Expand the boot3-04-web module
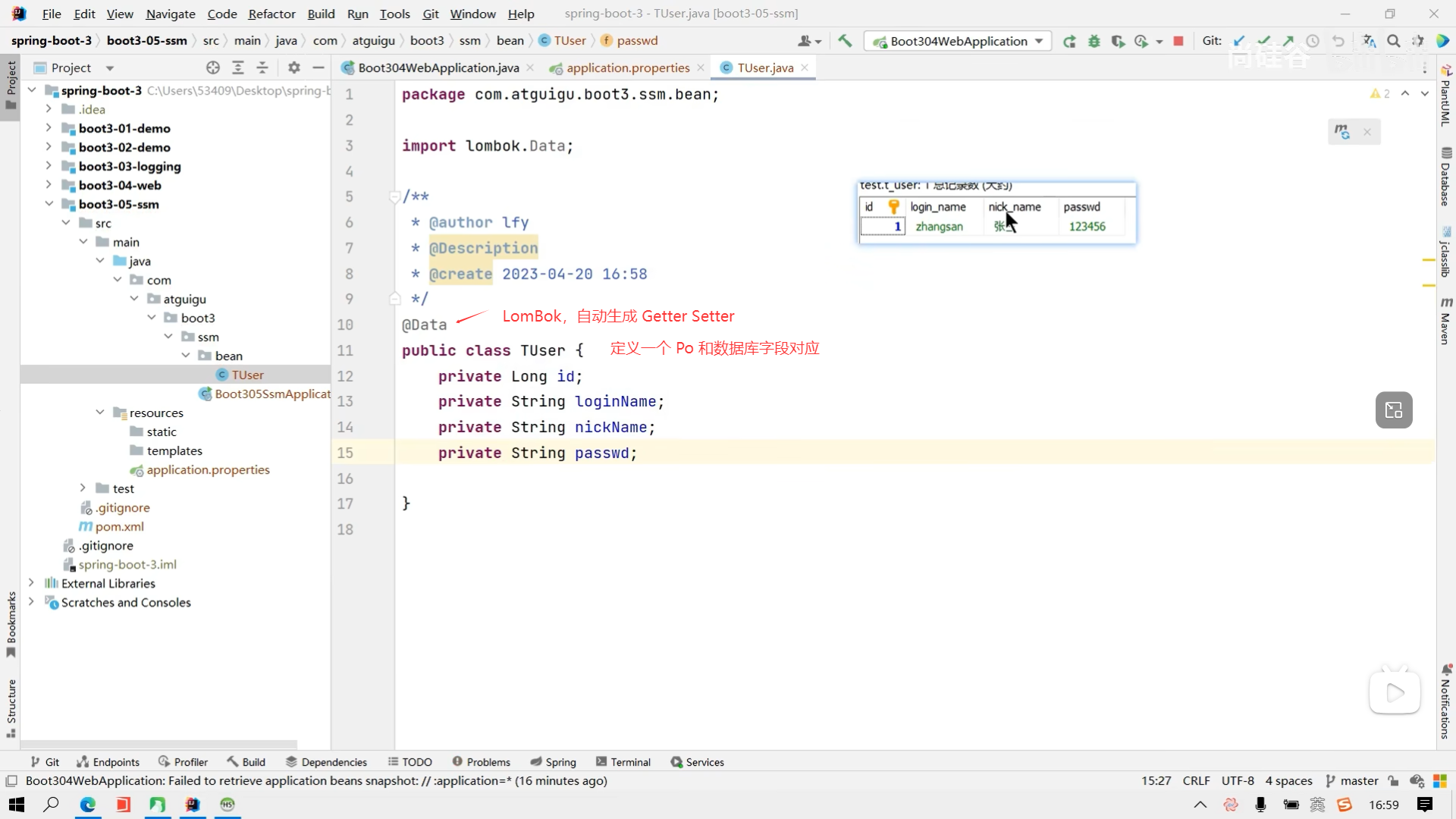The width and height of the screenshot is (1456, 819). click(49, 185)
